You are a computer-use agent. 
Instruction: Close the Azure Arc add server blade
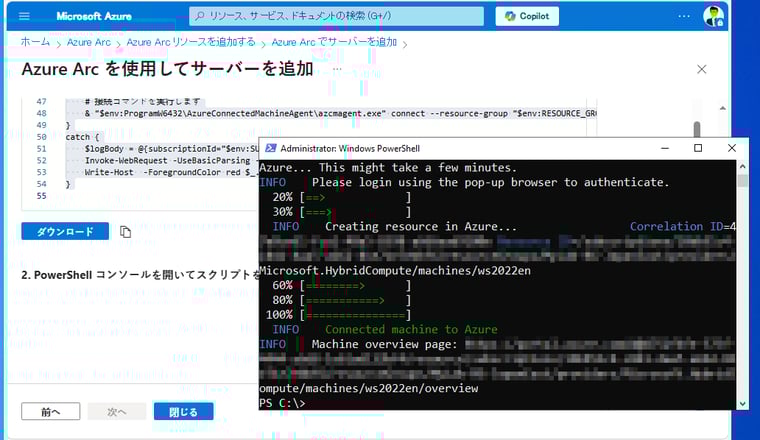click(701, 69)
